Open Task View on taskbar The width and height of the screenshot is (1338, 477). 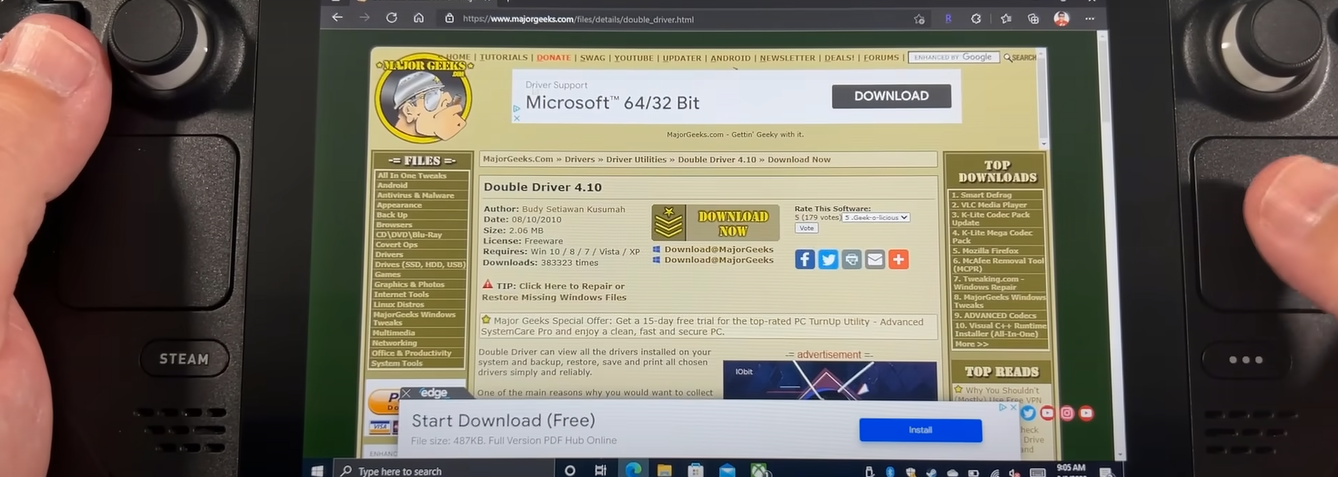[600, 470]
